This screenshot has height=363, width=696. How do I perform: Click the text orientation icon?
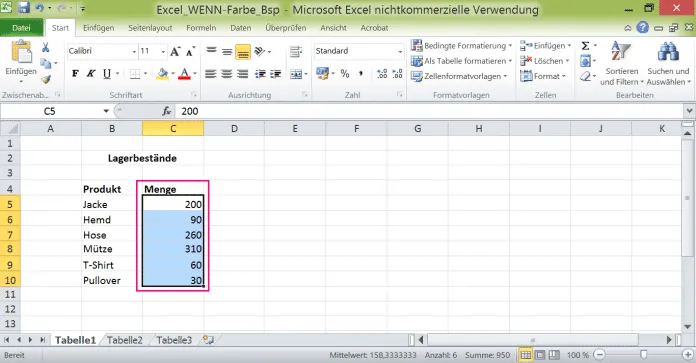pyautogui.click(x=260, y=51)
